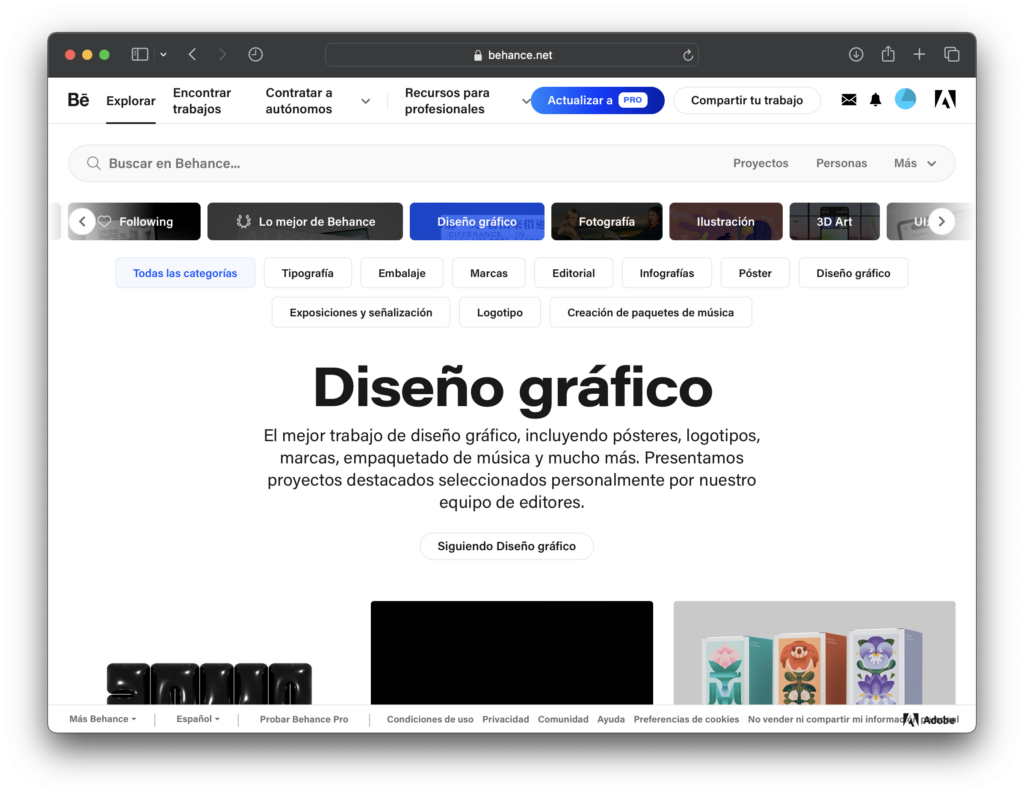
Task: Show Safari tab overview
Action: coord(952,54)
